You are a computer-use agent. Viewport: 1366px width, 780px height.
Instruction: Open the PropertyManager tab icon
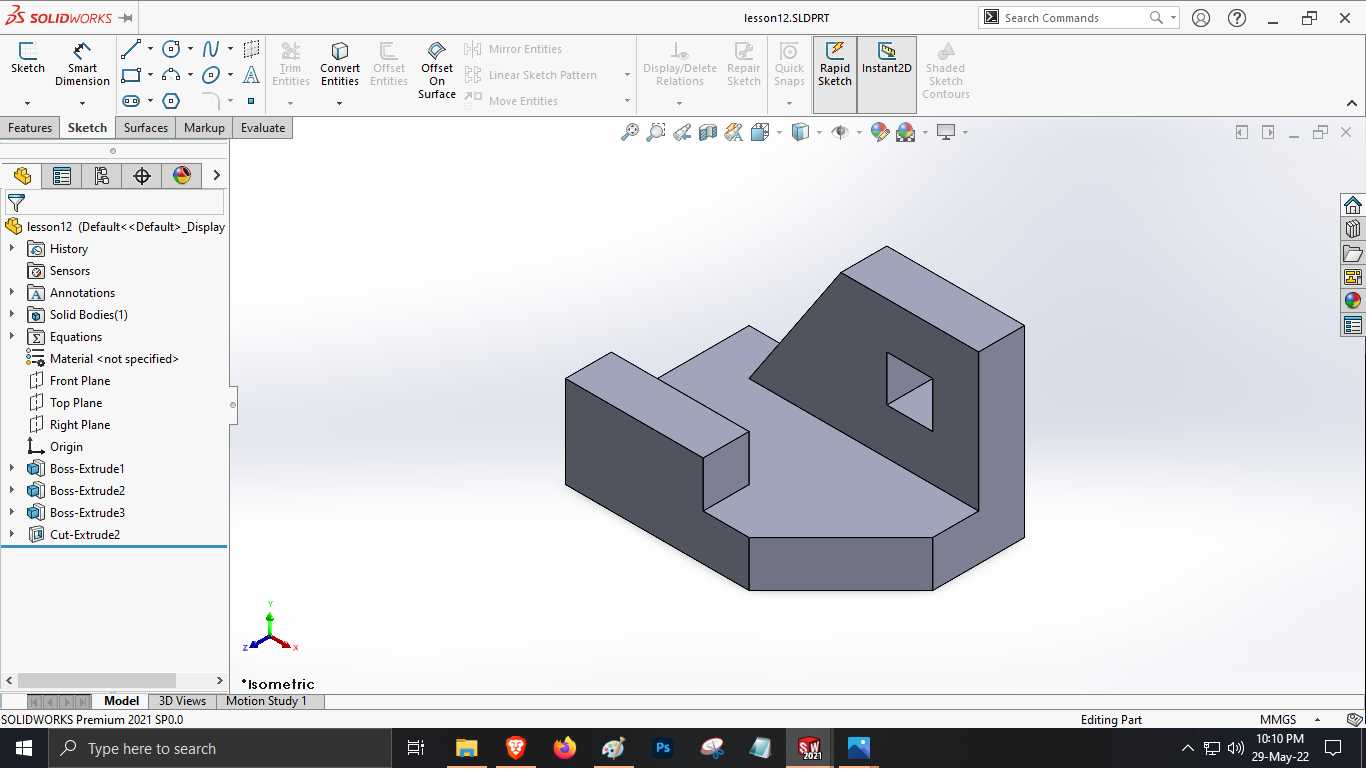62,176
